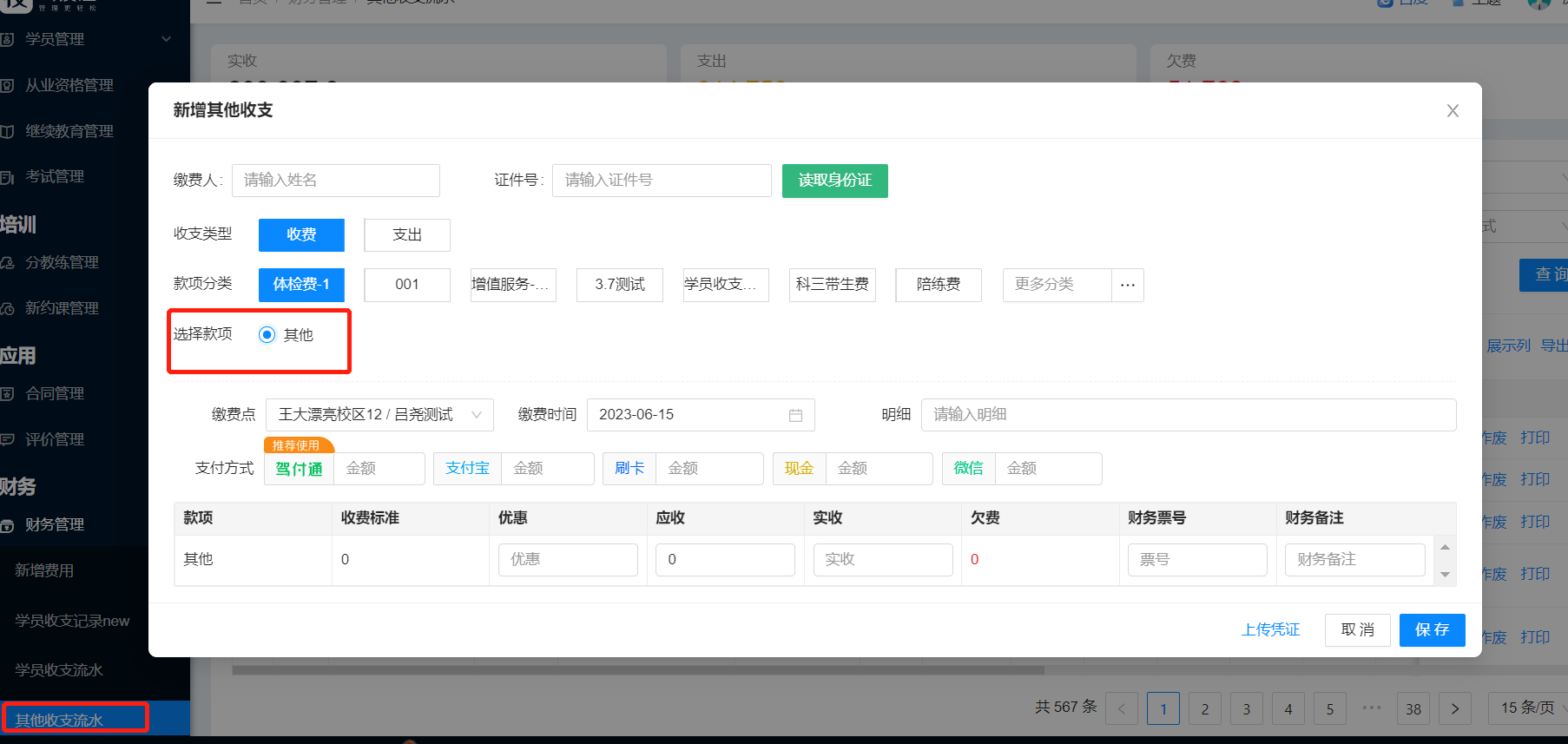Open 学员收支记录new menu item

pyautogui.click(x=72, y=621)
